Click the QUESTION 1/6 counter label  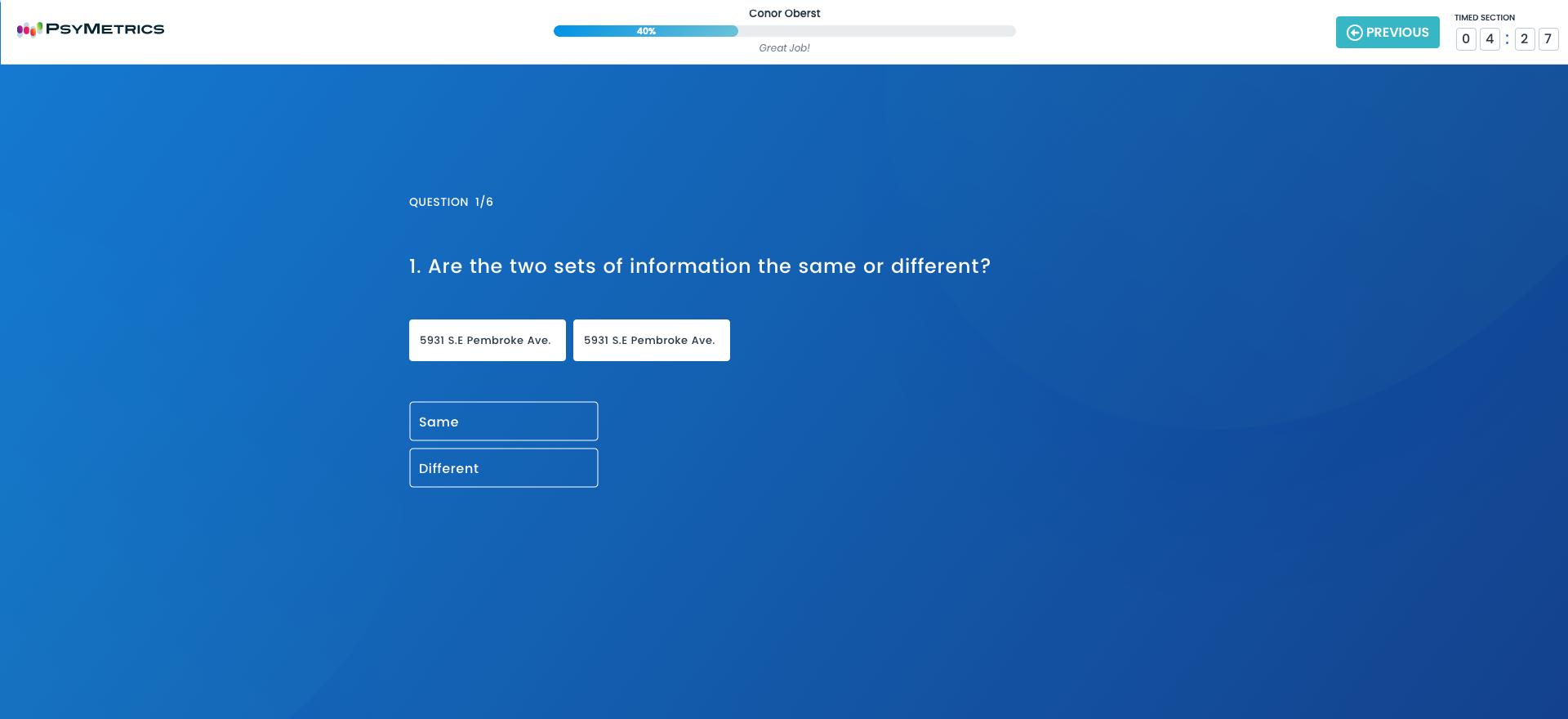pyautogui.click(x=451, y=202)
